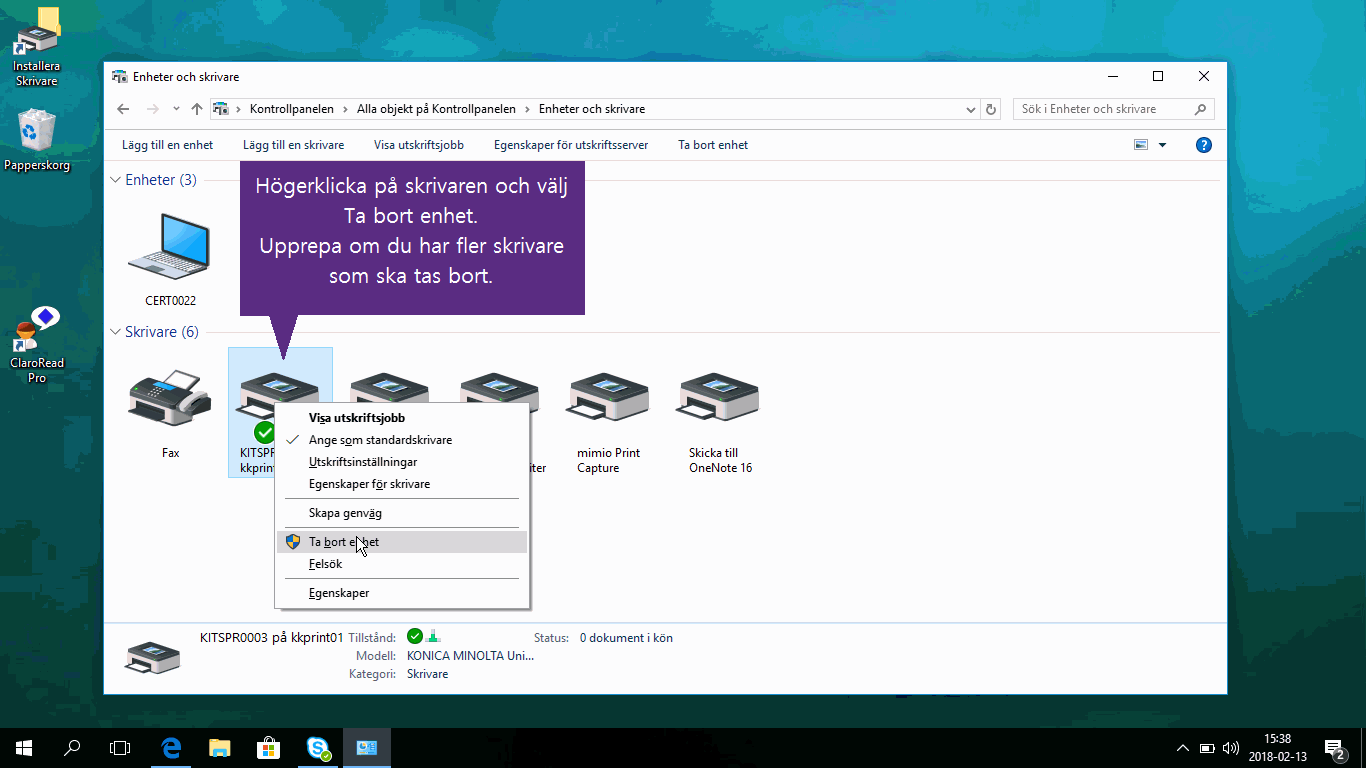
Task: Collapse the Skrivare (6) group
Action: coord(114,332)
